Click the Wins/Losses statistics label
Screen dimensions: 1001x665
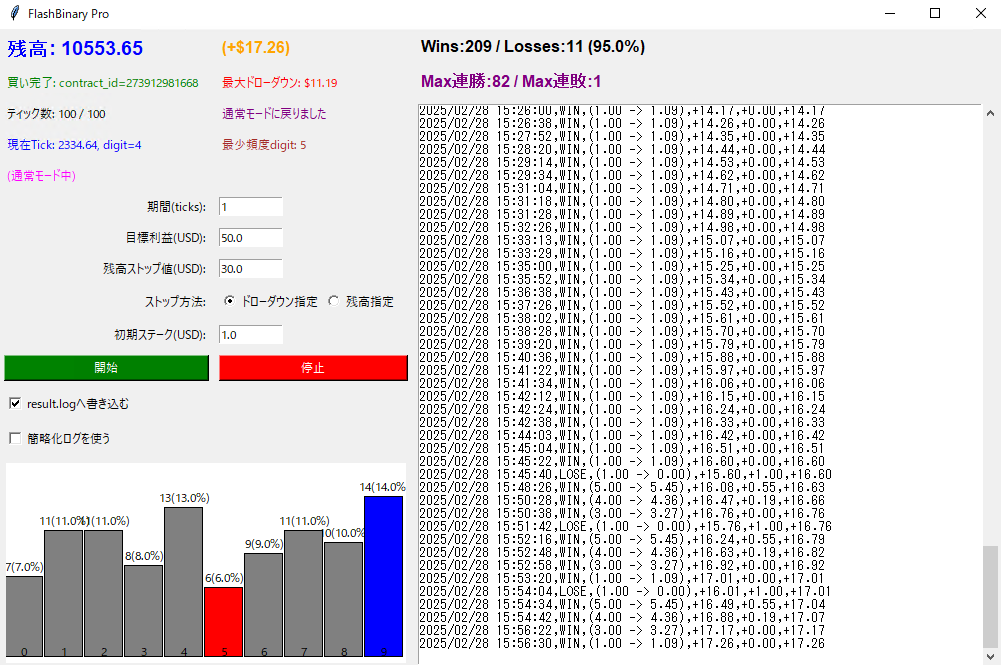(532, 47)
